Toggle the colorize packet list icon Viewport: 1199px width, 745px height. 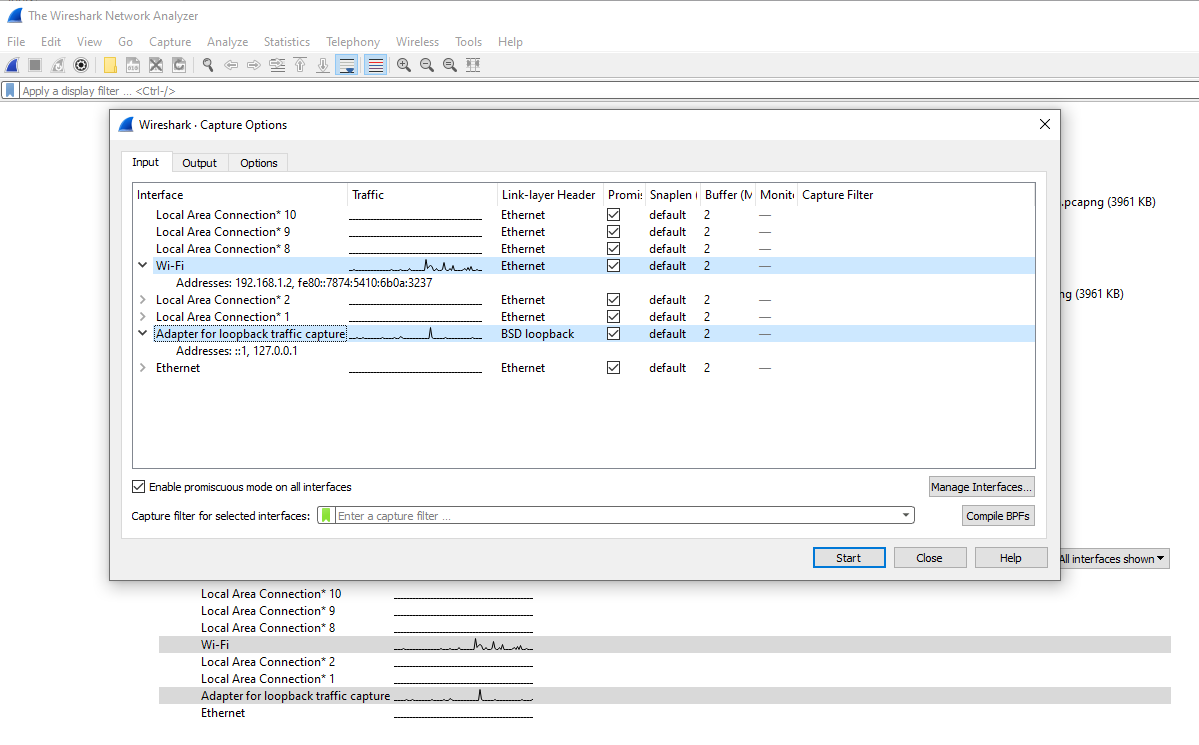point(375,65)
